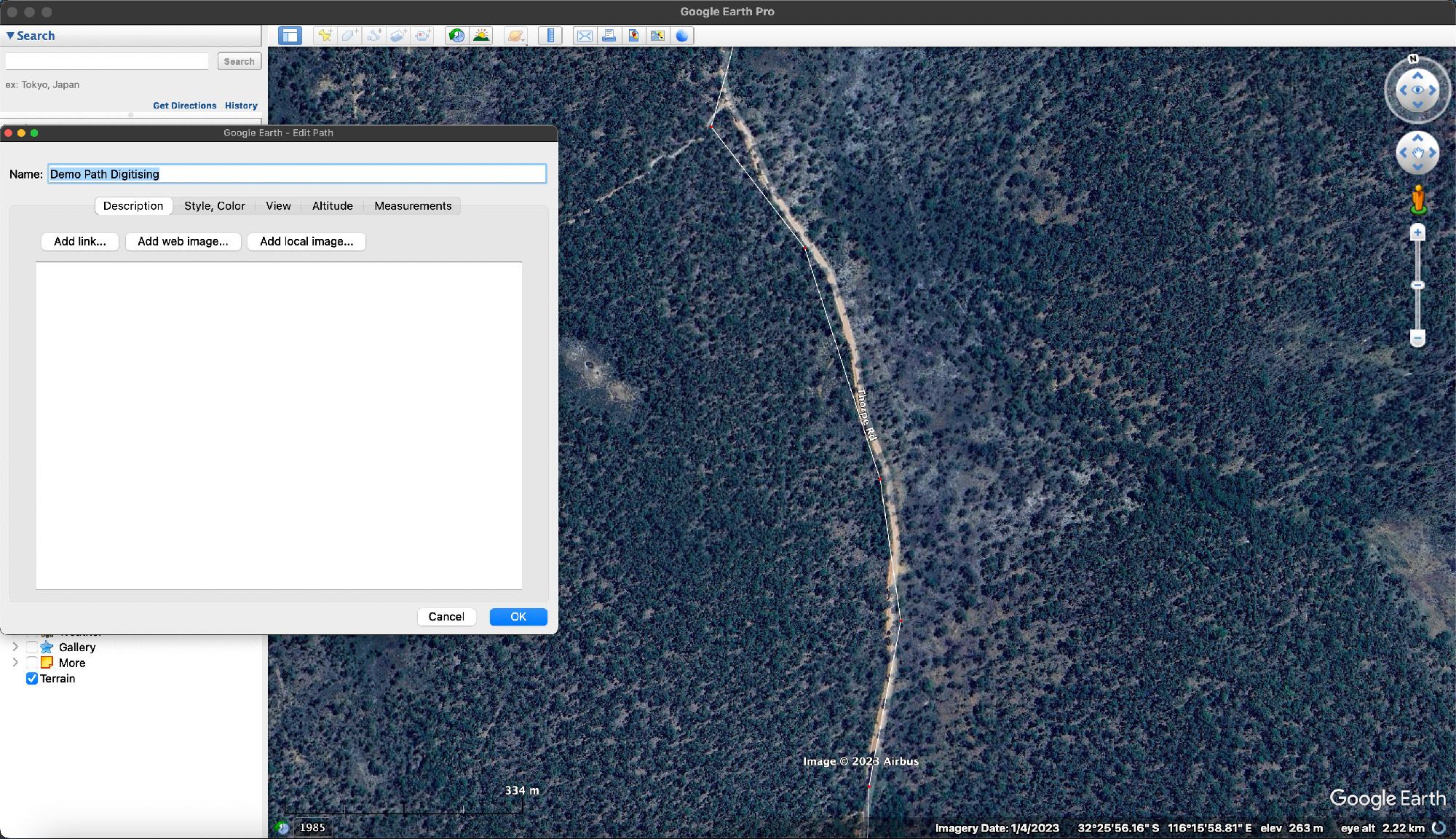Open the Measurements tab
Viewport: 1456px width, 839px height.
[413, 206]
